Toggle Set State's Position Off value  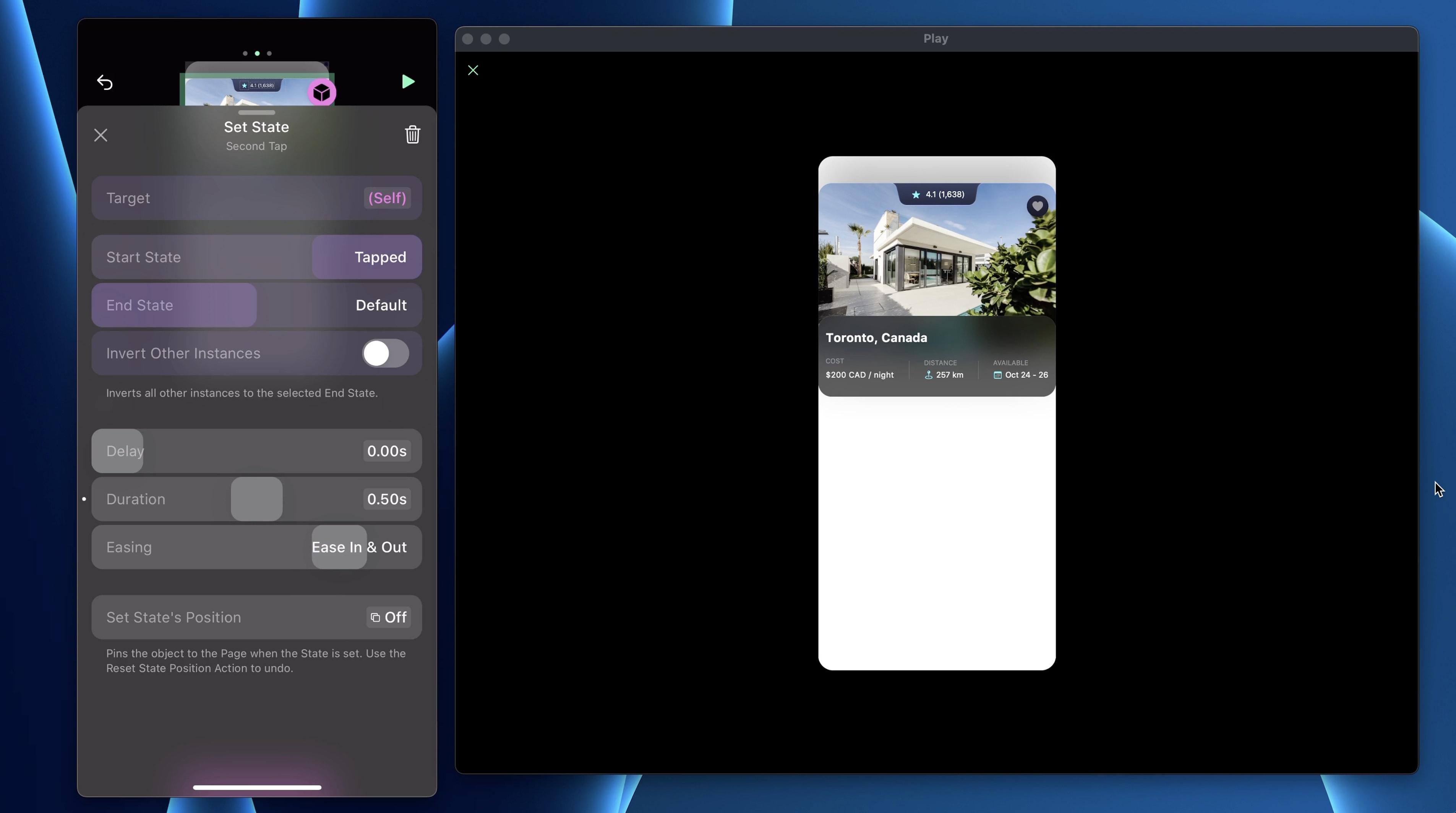click(x=388, y=617)
